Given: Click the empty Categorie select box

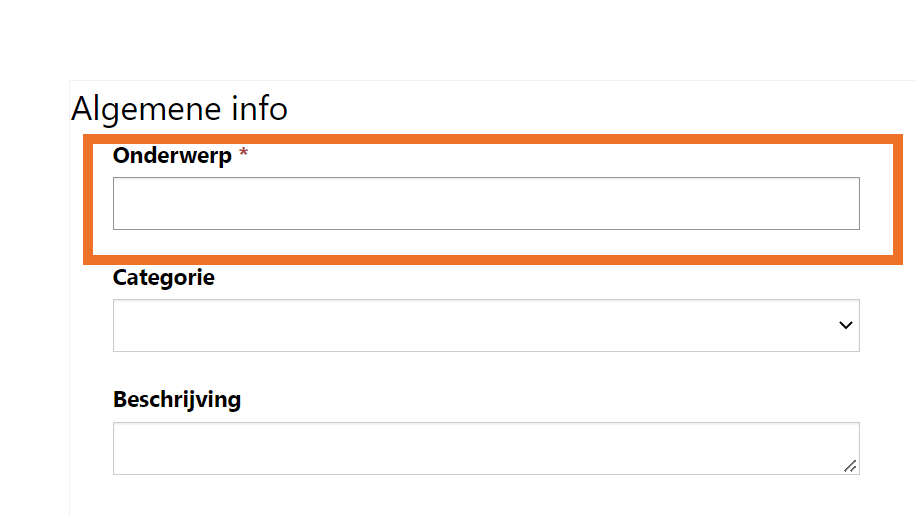Looking at the screenshot, I should (486, 326).
